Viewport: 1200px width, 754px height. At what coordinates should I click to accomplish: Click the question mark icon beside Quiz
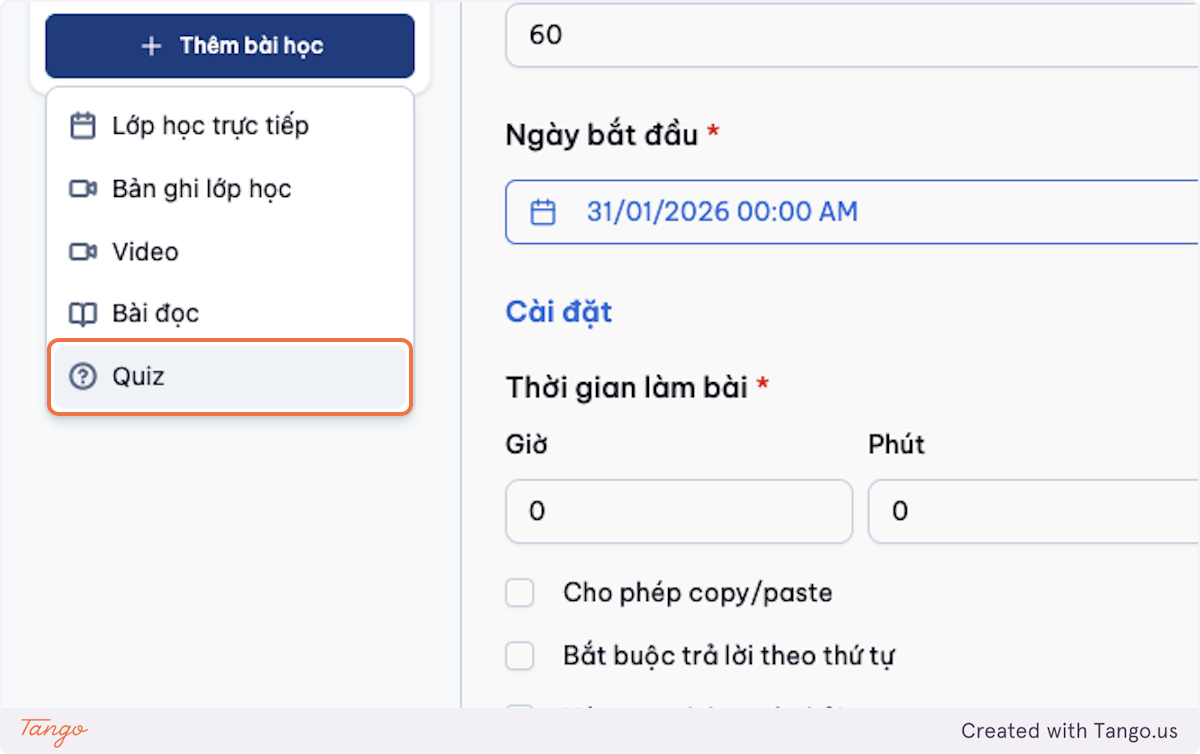click(82, 377)
